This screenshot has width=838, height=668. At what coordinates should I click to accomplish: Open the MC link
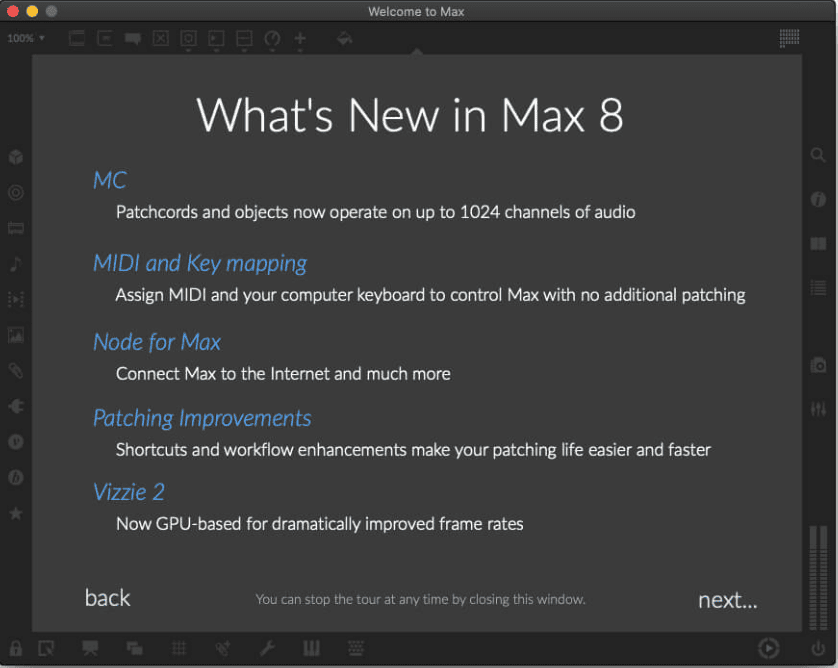(110, 180)
